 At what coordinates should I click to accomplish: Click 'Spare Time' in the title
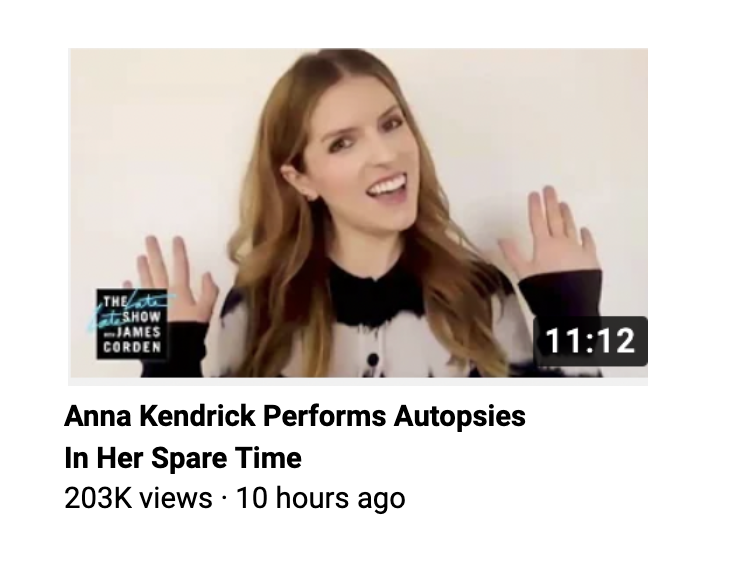tap(226, 458)
